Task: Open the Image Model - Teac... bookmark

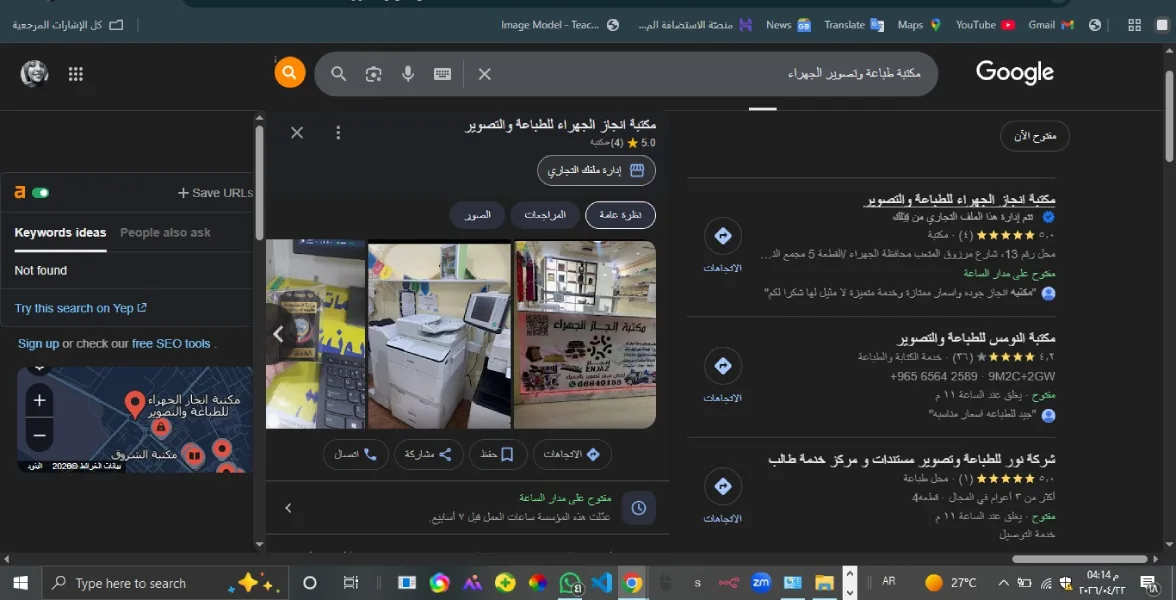Action: coord(560,25)
